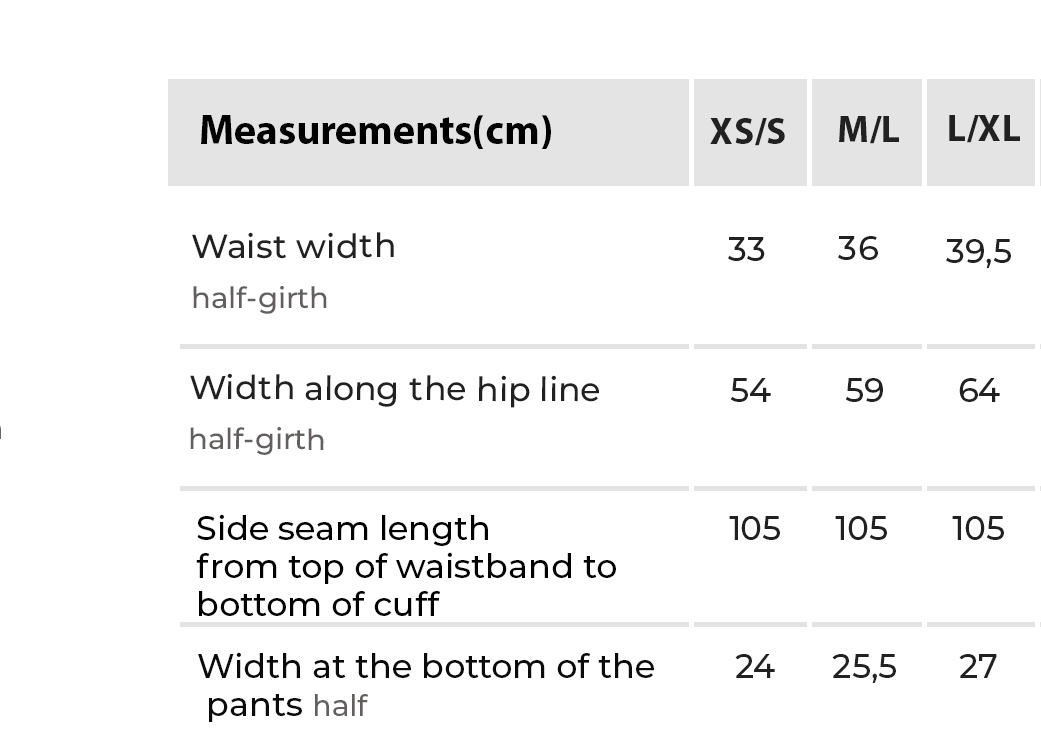Screen dimensions: 1041x747
Task: Click the Measurements(cm) header cell
Action: tap(375, 131)
